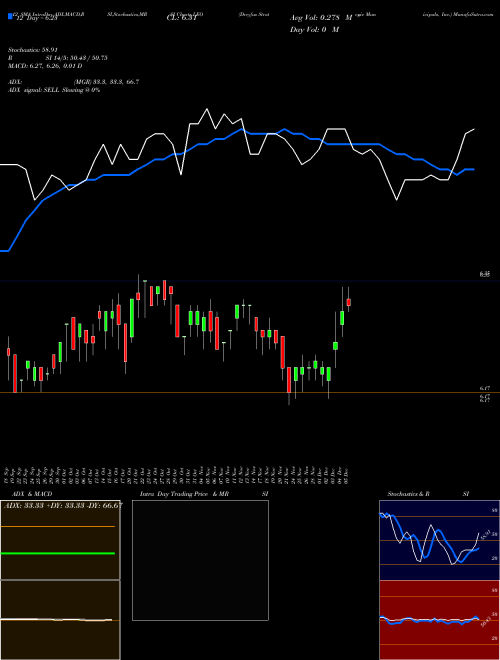Click the 'Stochastics & R' panel title

409,494
